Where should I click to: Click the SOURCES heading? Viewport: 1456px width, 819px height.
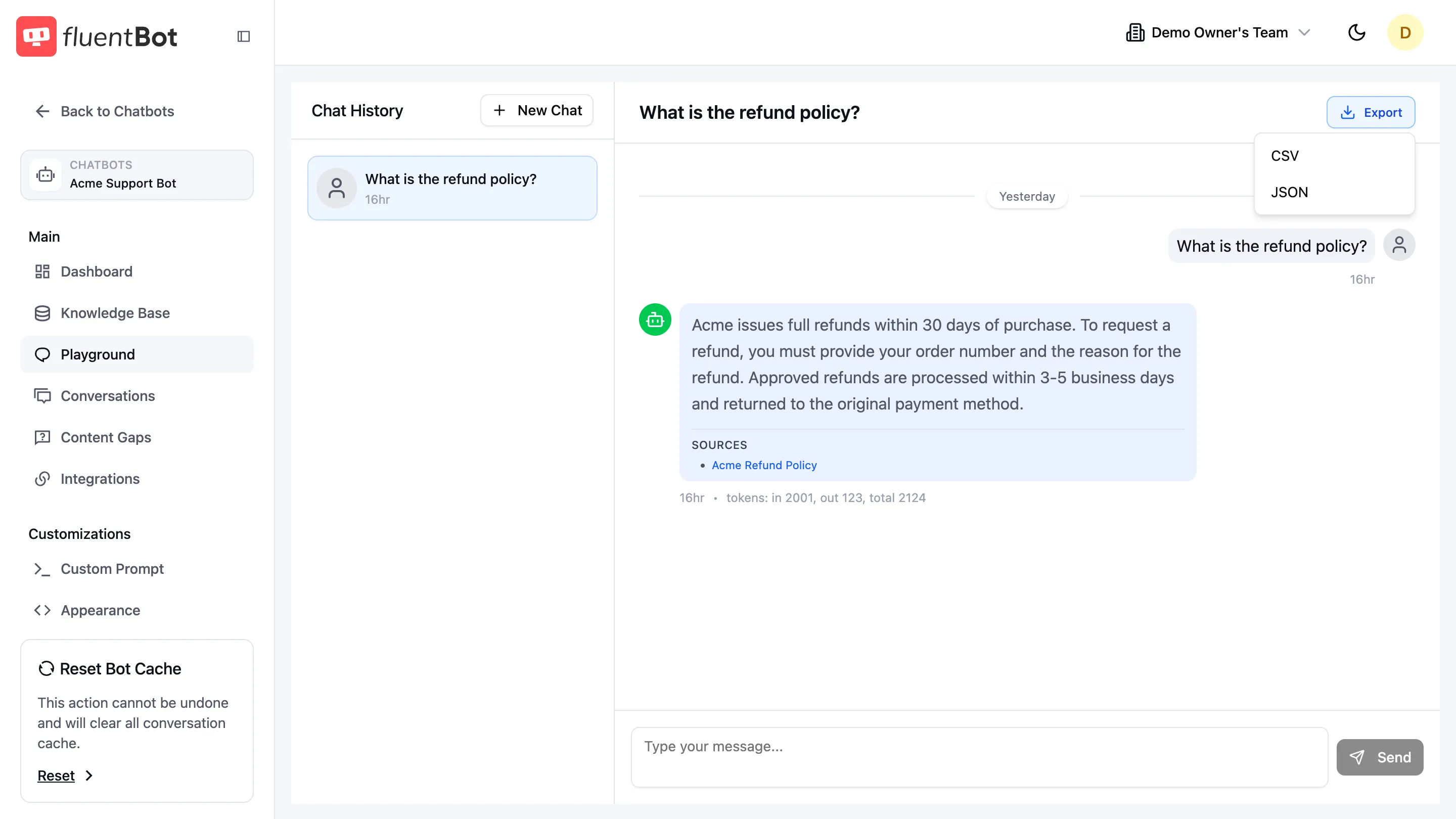(x=719, y=445)
